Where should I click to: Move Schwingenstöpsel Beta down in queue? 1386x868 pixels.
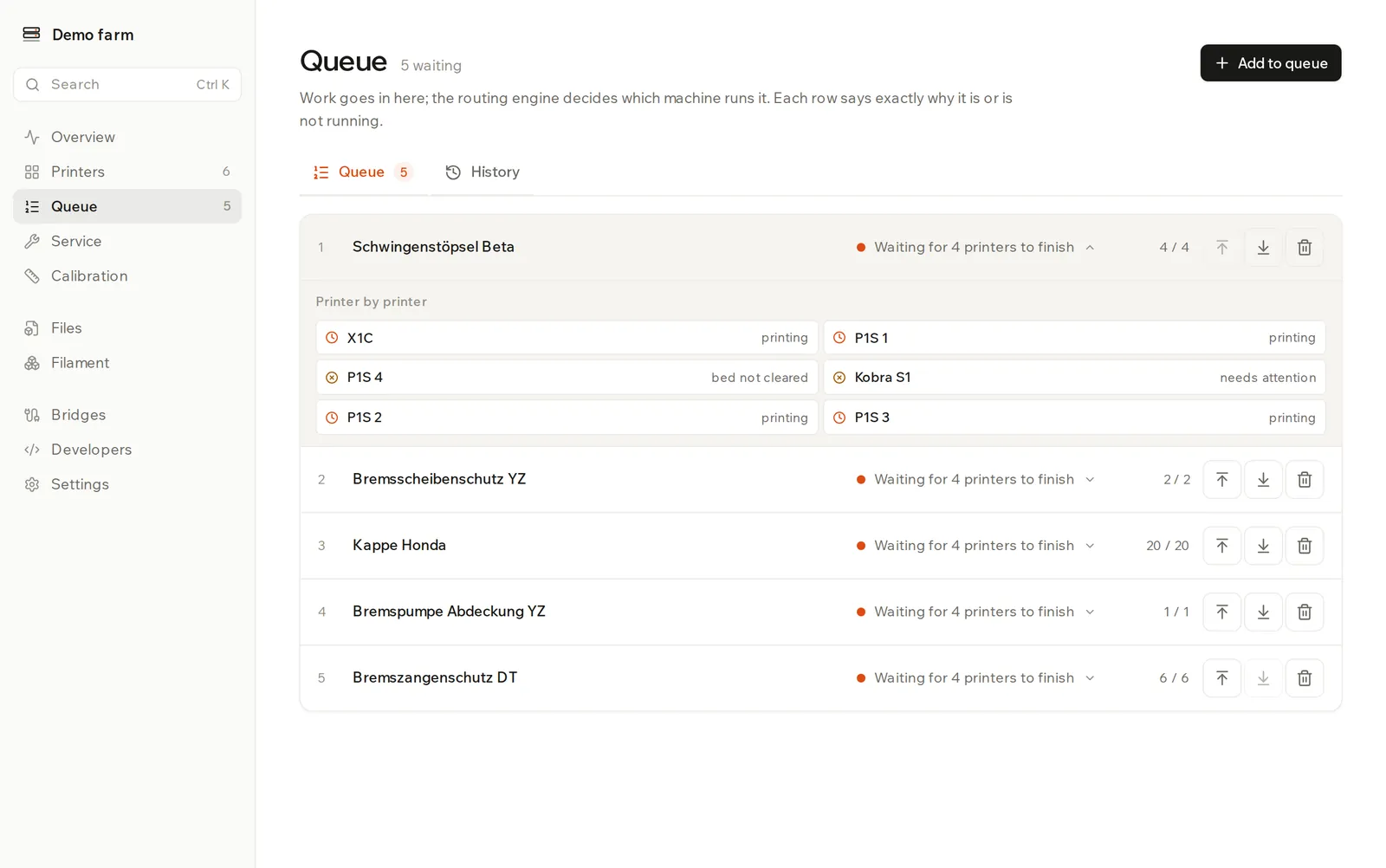pyautogui.click(x=1263, y=248)
